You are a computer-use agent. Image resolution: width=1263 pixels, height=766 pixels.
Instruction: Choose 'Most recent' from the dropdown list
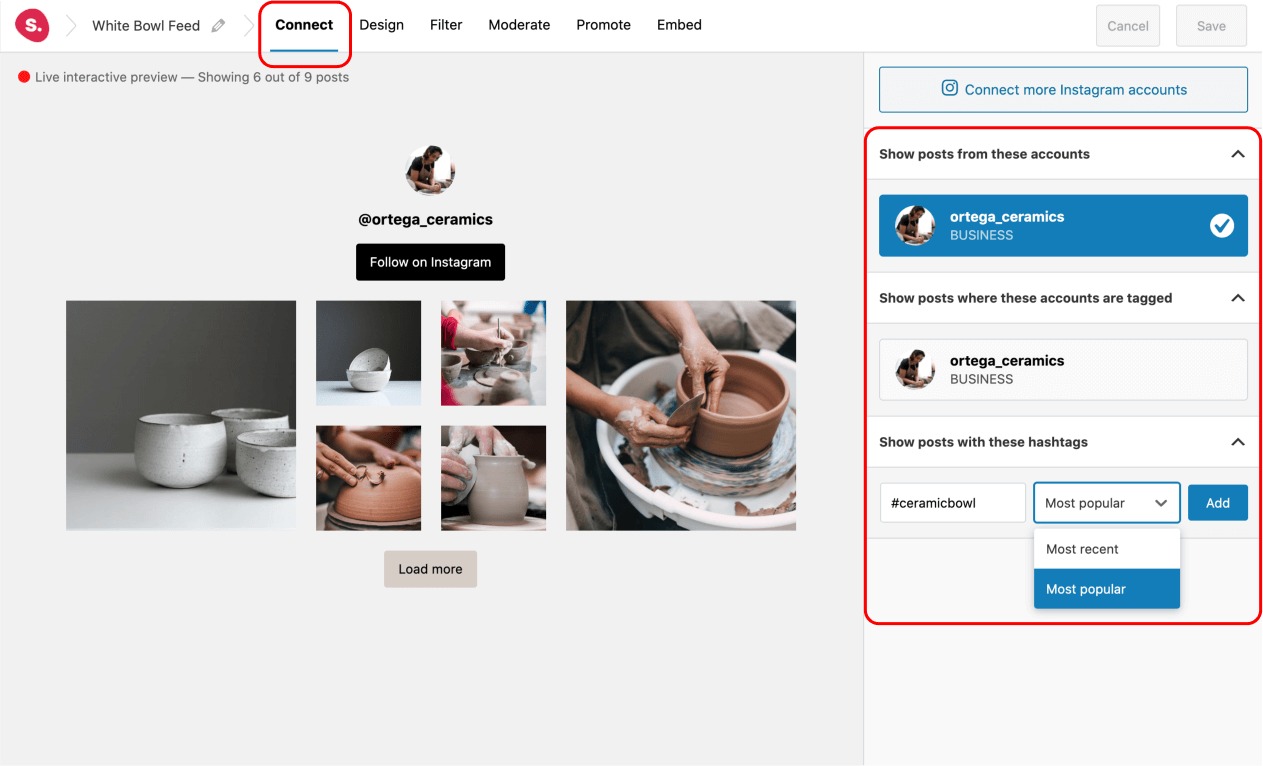1106,549
